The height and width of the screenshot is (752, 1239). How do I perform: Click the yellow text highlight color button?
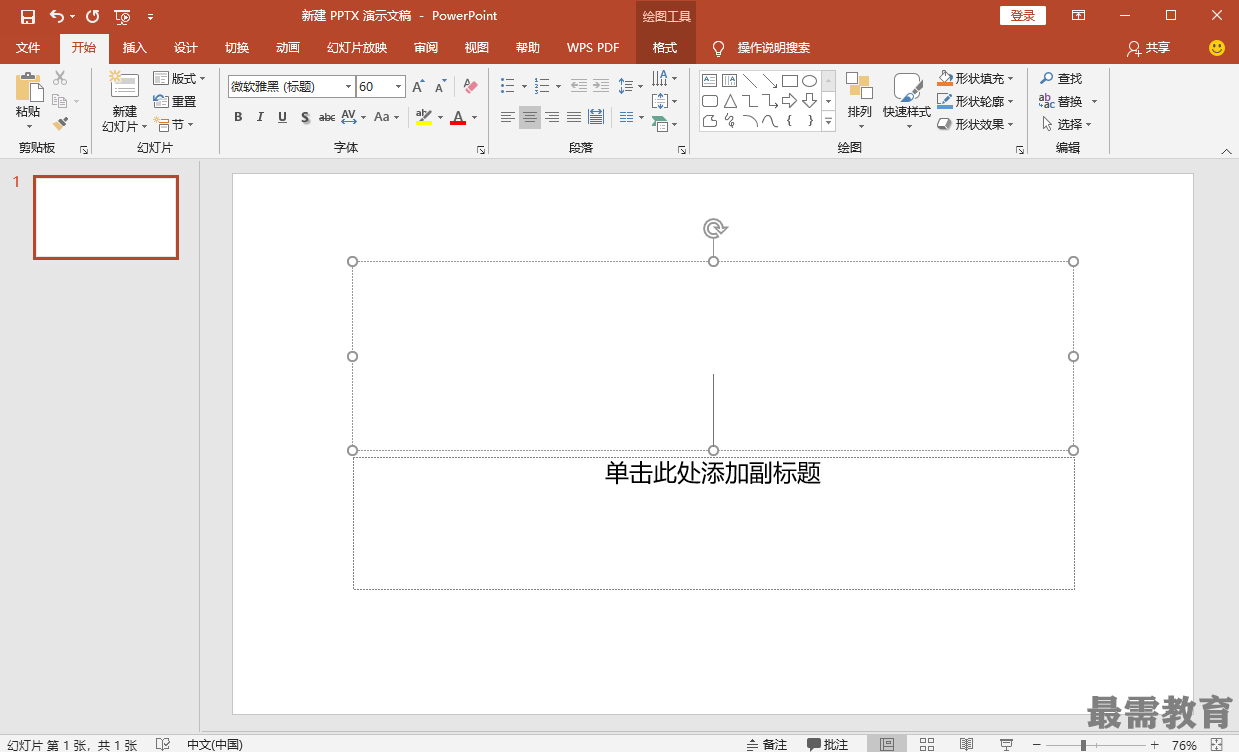tap(424, 117)
